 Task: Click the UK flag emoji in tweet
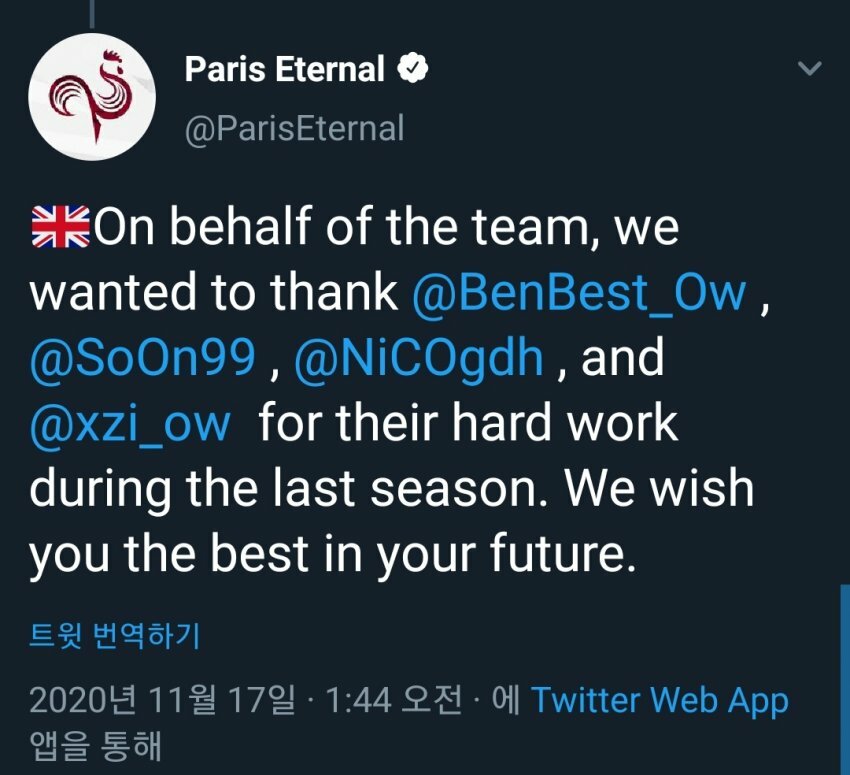(60, 227)
